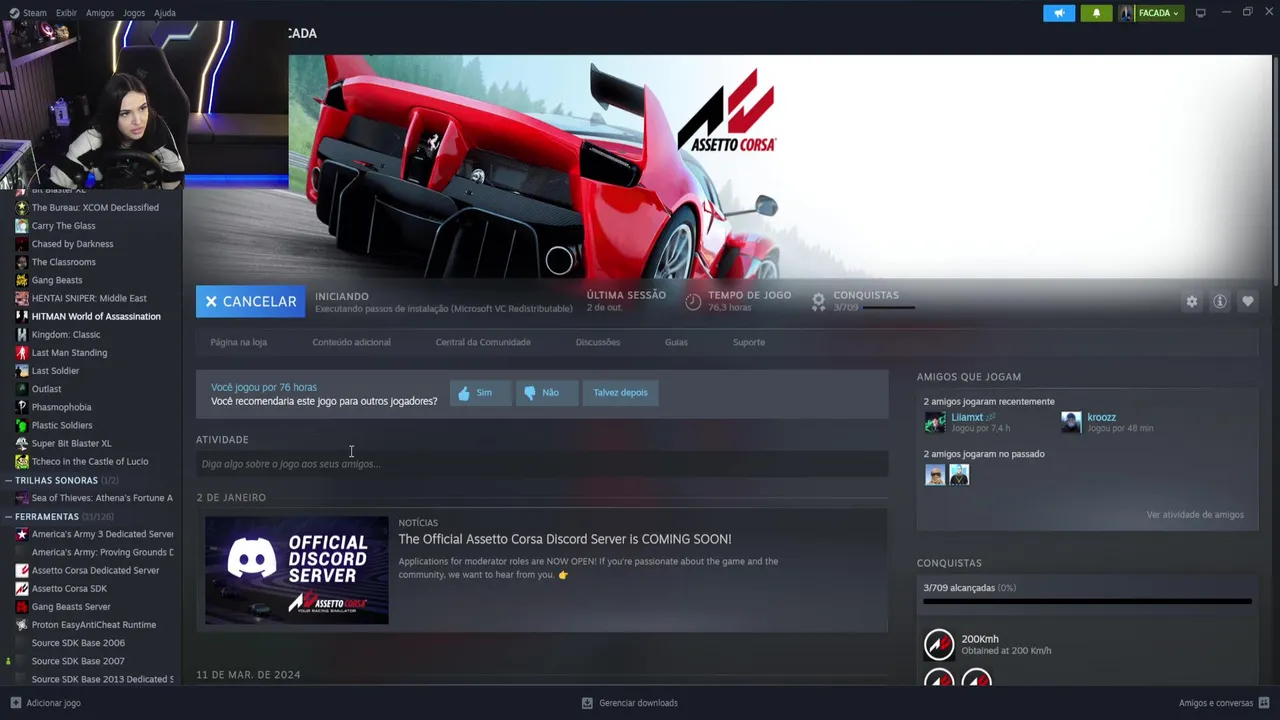
Task: Click the achievements progress bar
Action: (x=1087, y=602)
